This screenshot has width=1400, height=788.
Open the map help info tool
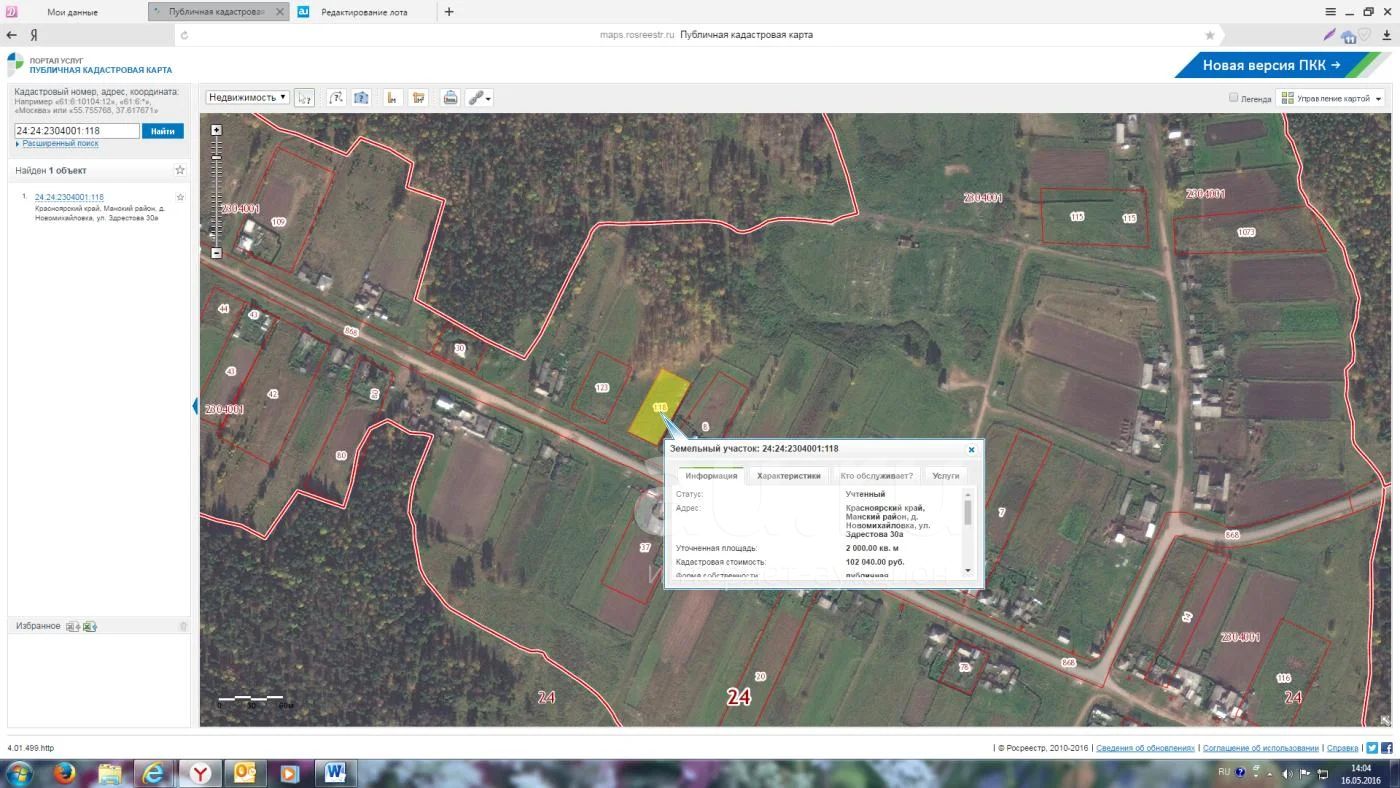tap(362, 98)
